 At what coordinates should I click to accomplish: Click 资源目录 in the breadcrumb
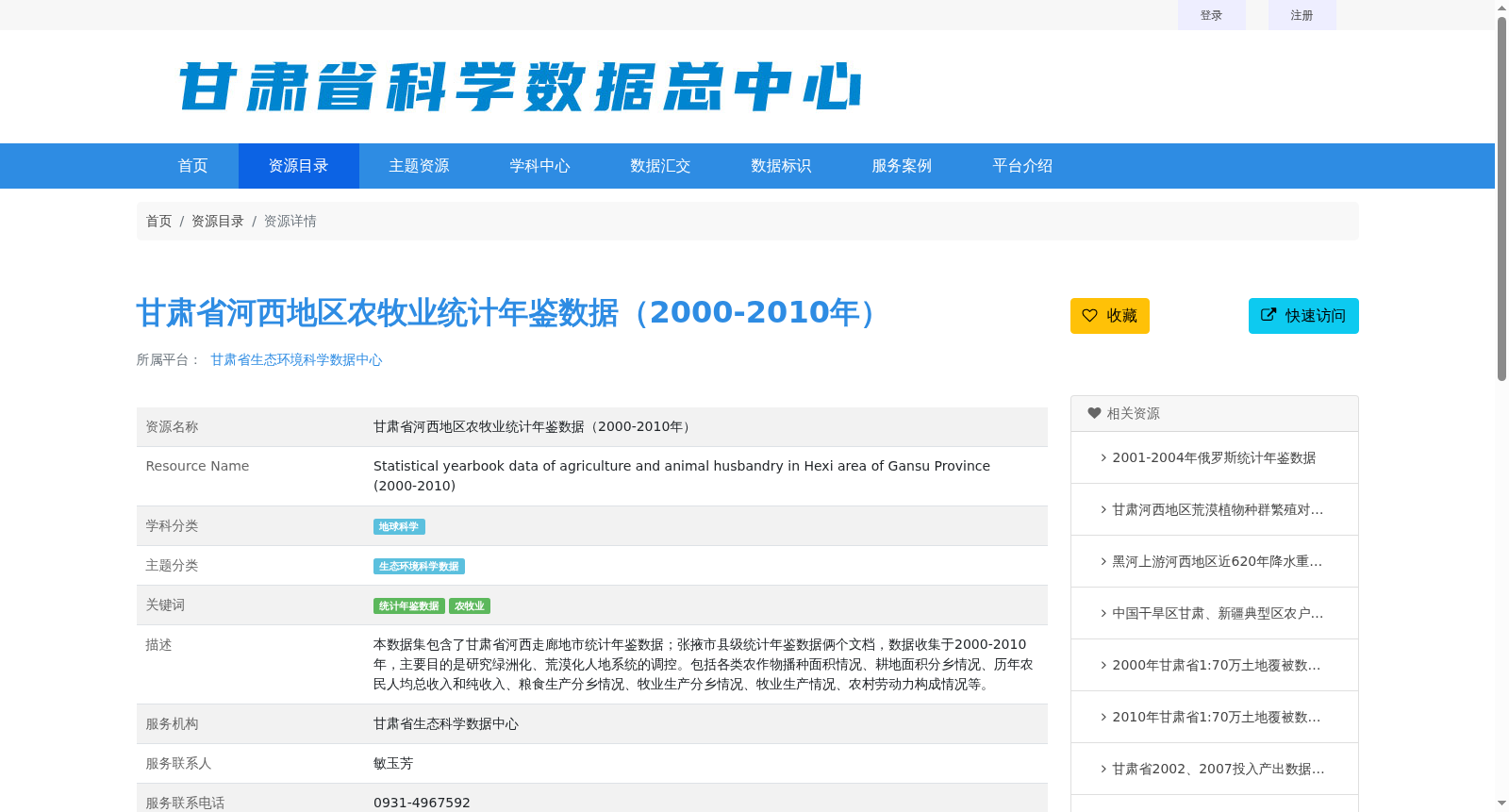(x=218, y=221)
